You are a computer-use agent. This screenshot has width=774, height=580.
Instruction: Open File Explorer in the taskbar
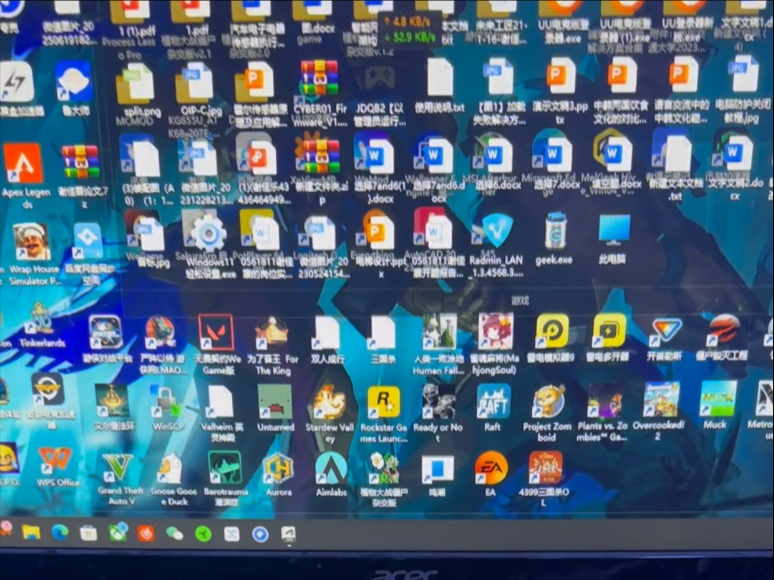click(32, 532)
